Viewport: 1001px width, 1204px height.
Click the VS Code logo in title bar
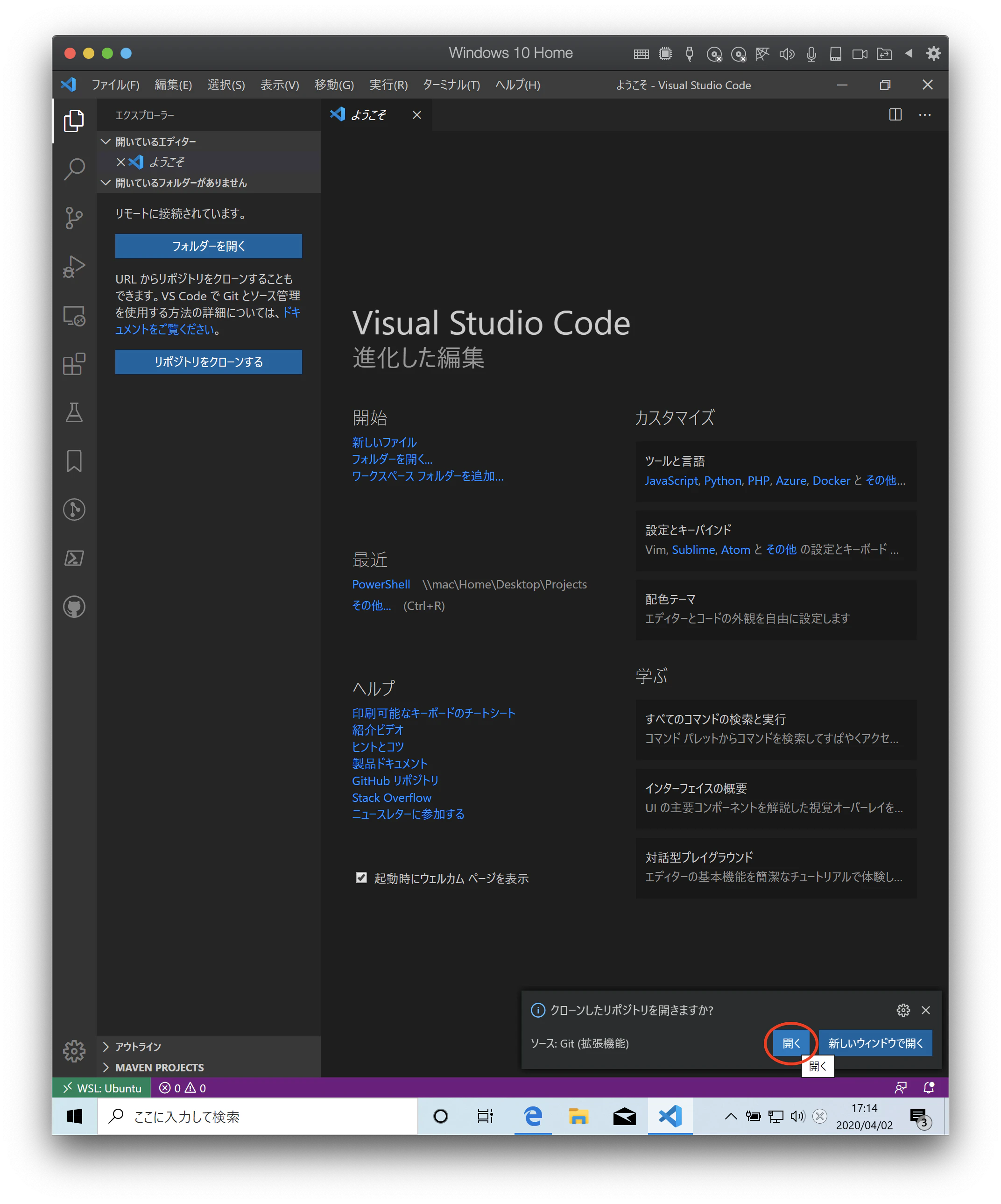click(x=69, y=85)
